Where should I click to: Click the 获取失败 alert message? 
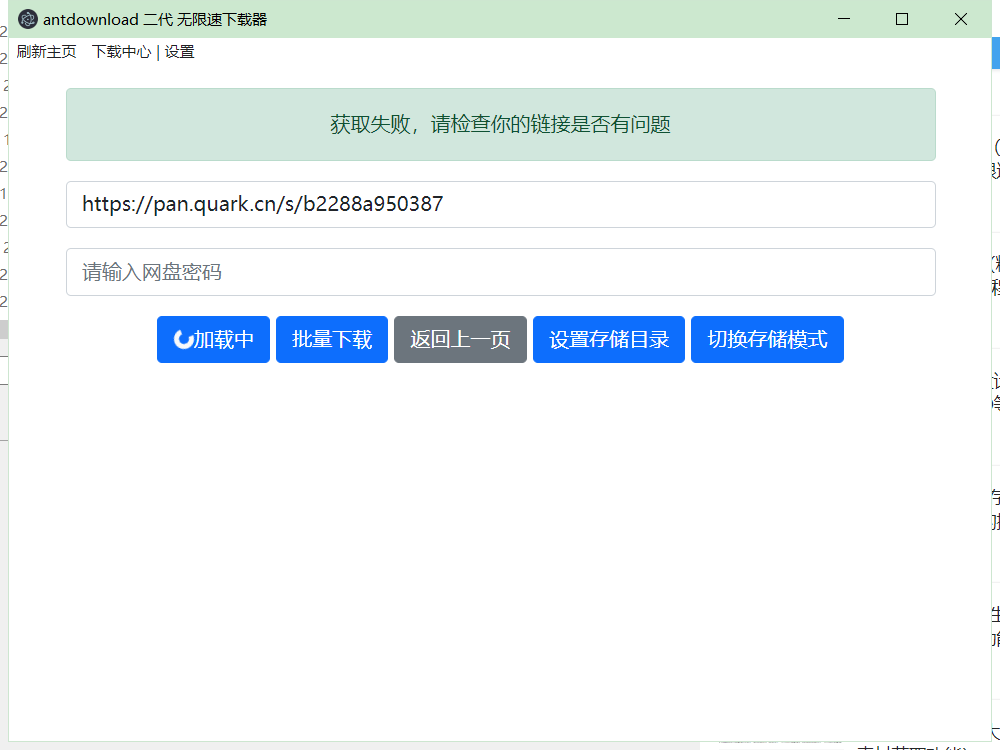click(501, 124)
